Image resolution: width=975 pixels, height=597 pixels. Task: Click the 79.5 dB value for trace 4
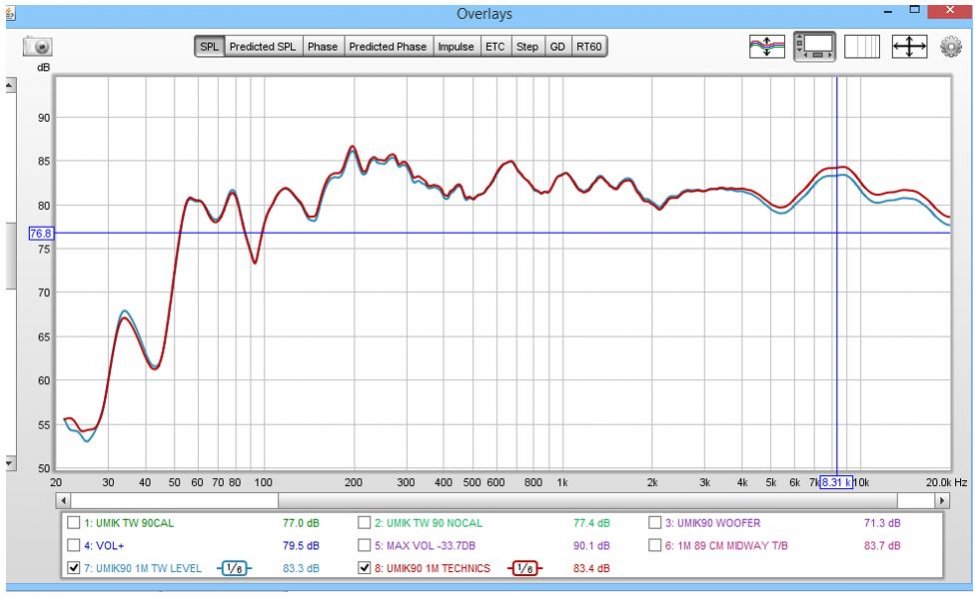[301, 545]
